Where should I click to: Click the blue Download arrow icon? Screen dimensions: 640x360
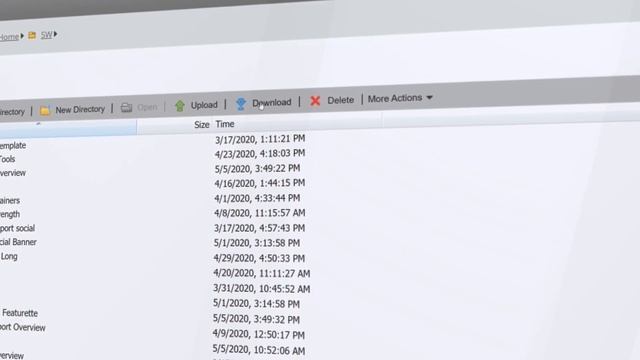pos(241,104)
